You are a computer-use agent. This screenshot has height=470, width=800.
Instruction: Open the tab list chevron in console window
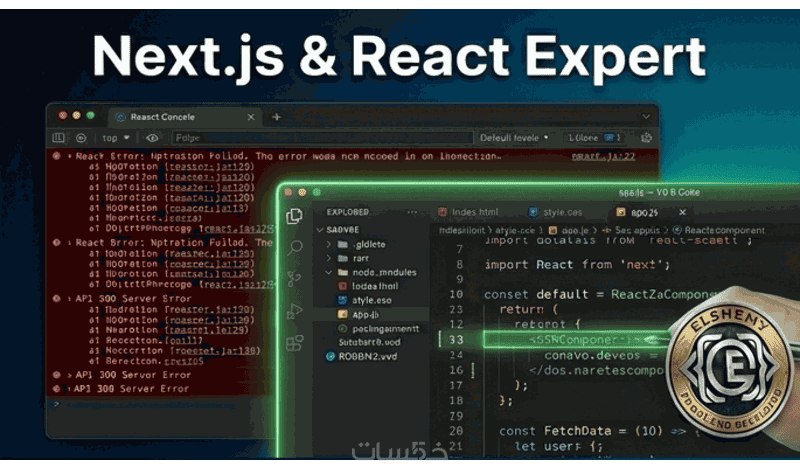coord(646,117)
